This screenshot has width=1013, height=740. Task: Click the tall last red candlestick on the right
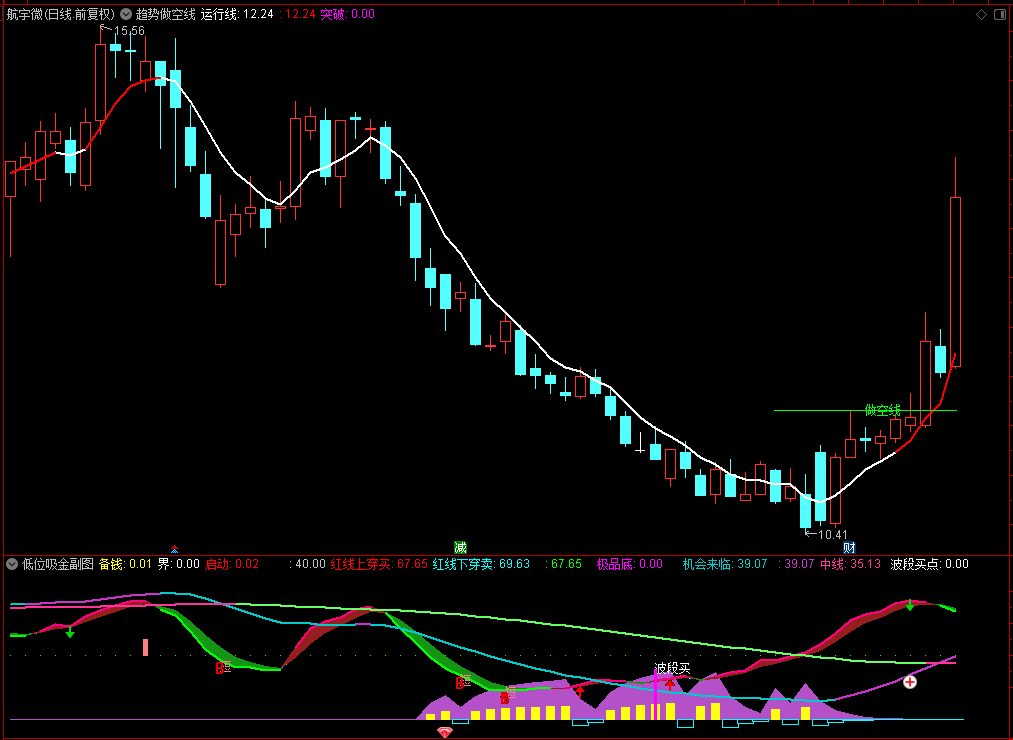pos(955,282)
